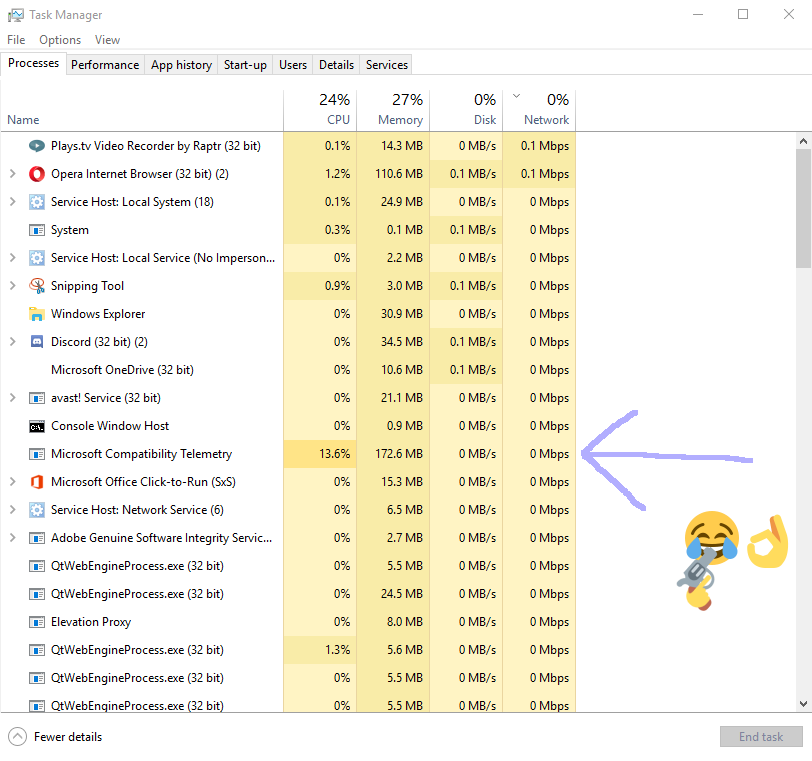Select the 13.6% CPU cell for Telemetry
This screenshot has height=761, width=812.
pyautogui.click(x=320, y=454)
